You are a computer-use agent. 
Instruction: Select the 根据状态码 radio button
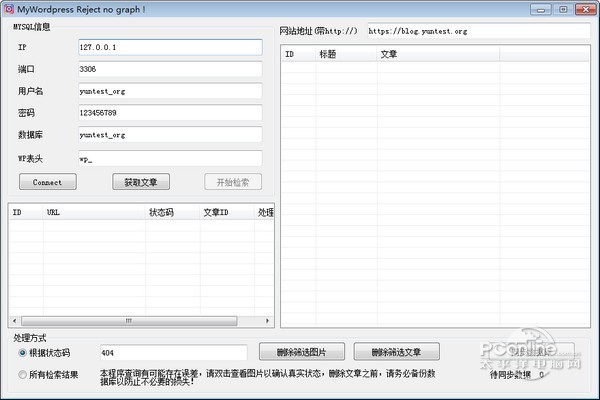pyautogui.click(x=23, y=353)
